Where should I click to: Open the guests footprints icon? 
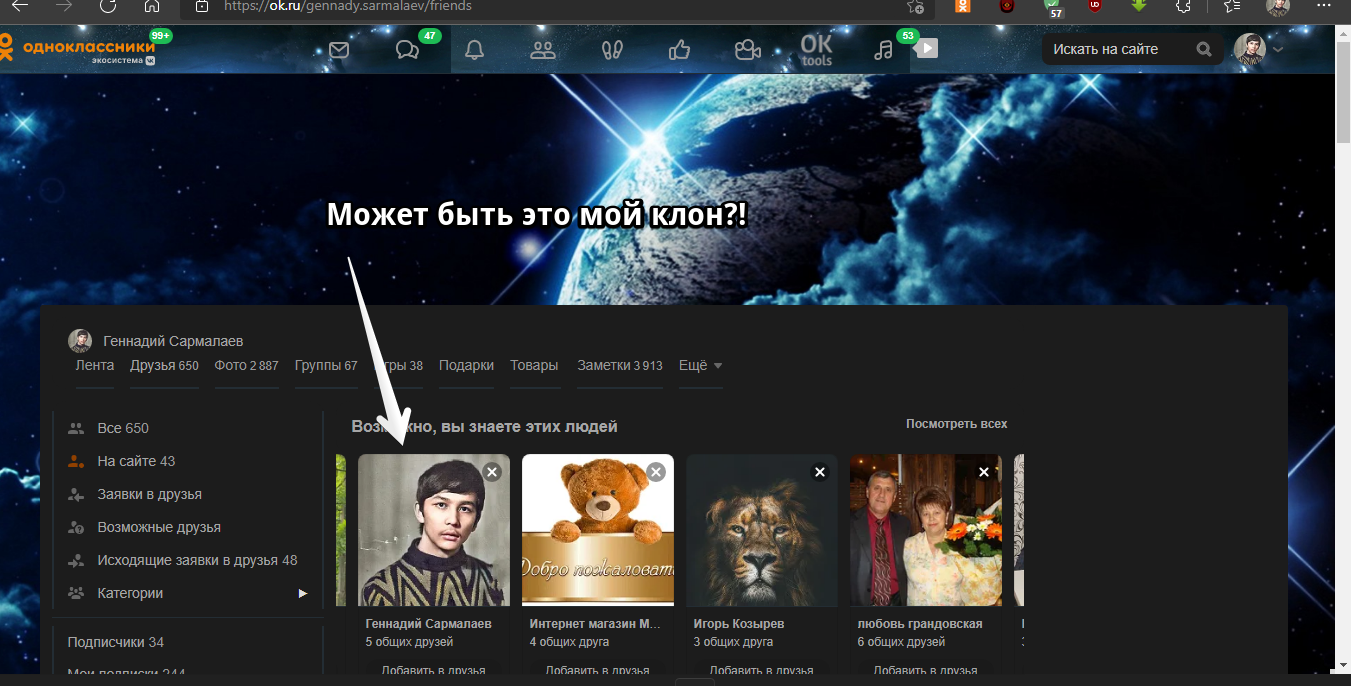click(611, 50)
